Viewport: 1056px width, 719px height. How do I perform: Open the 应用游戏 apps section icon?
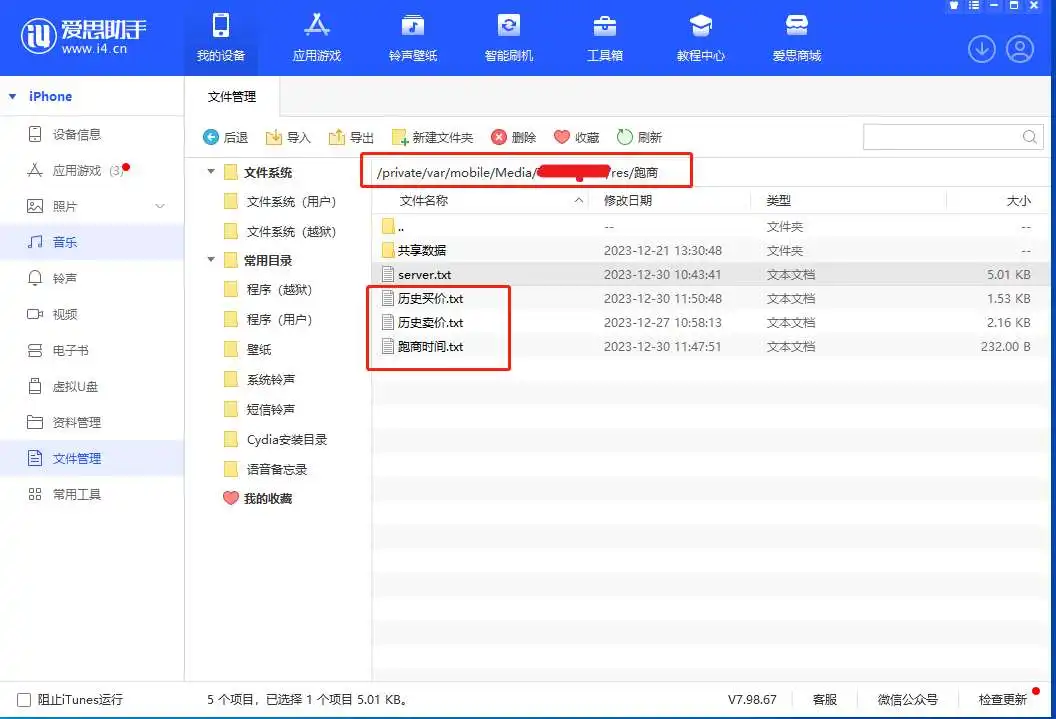coord(316,26)
